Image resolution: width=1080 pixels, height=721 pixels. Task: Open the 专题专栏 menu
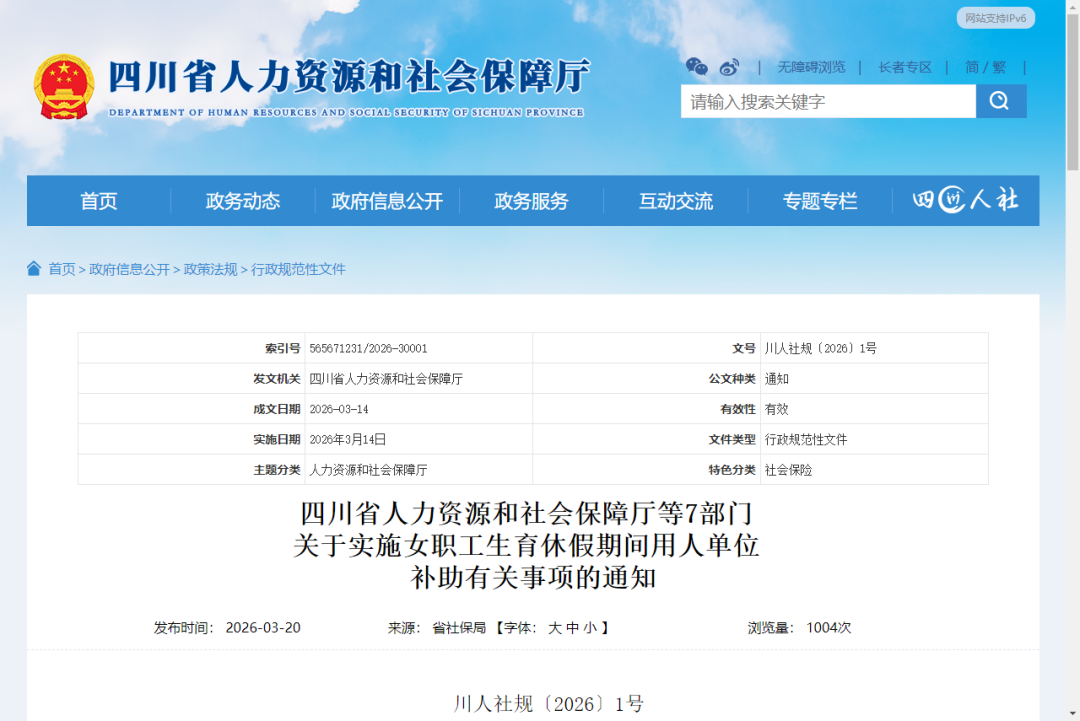point(820,200)
